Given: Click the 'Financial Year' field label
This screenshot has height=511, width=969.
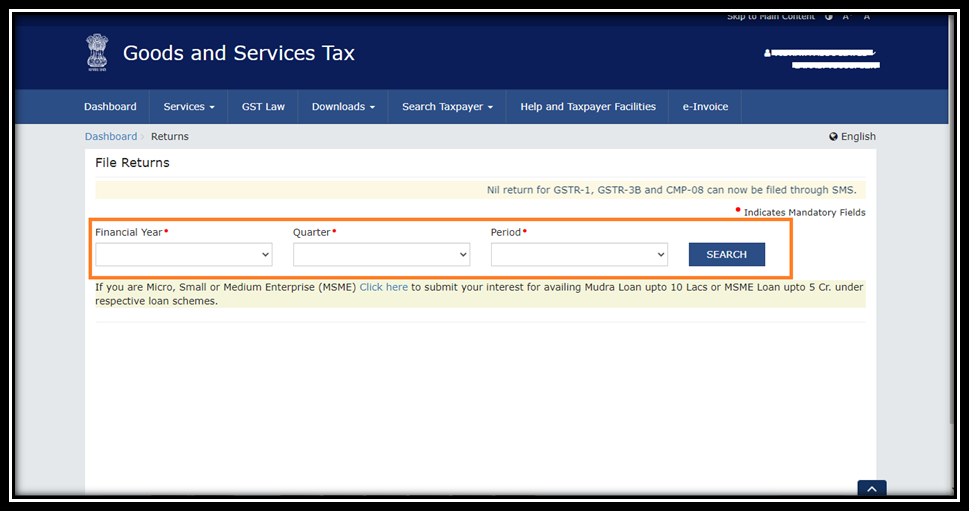Looking at the screenshot, I should [x=129, y=232].
